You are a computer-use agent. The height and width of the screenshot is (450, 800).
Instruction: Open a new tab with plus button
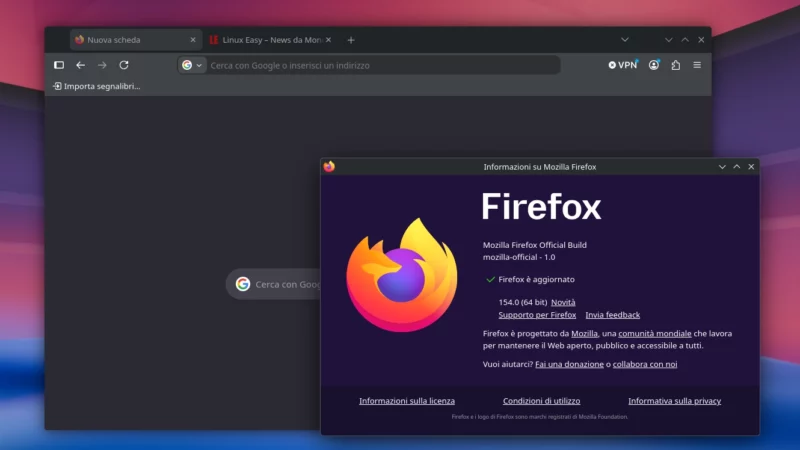[351, 40]
